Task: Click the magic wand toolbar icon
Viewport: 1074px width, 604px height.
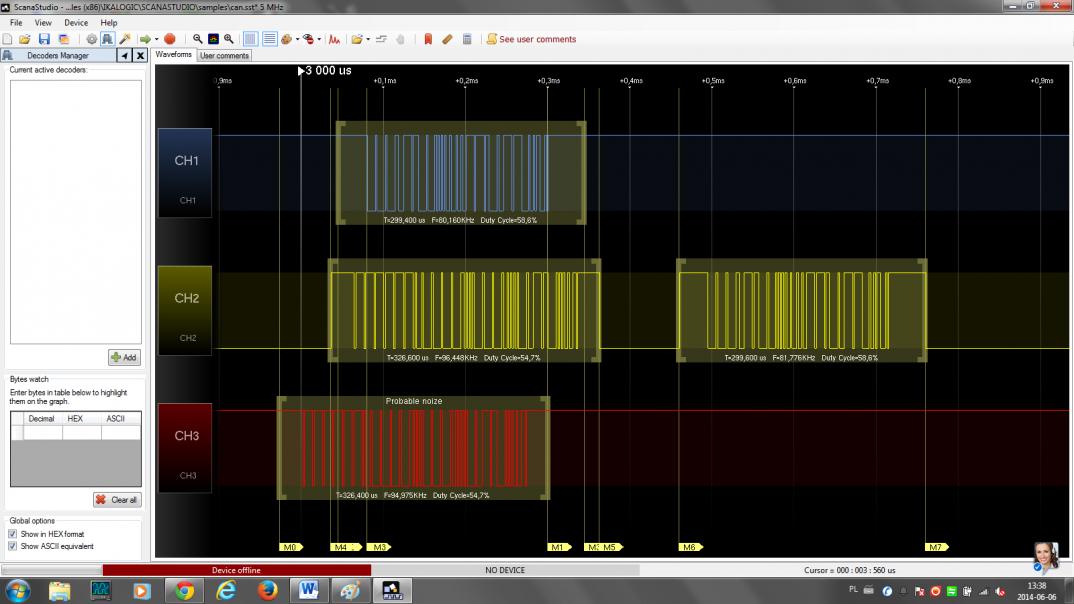Action: click(125, 39)
